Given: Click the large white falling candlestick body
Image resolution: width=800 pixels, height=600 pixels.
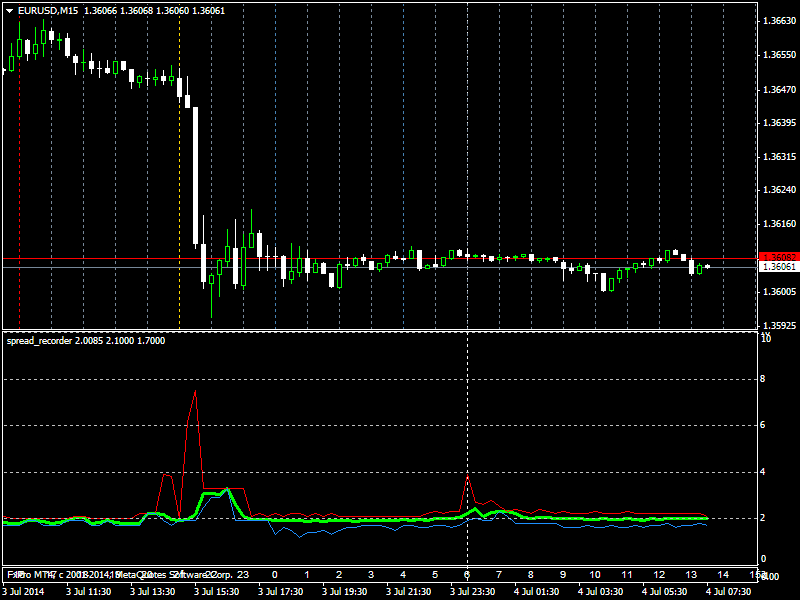Looking at the screenshot, I should click(196, 175).
